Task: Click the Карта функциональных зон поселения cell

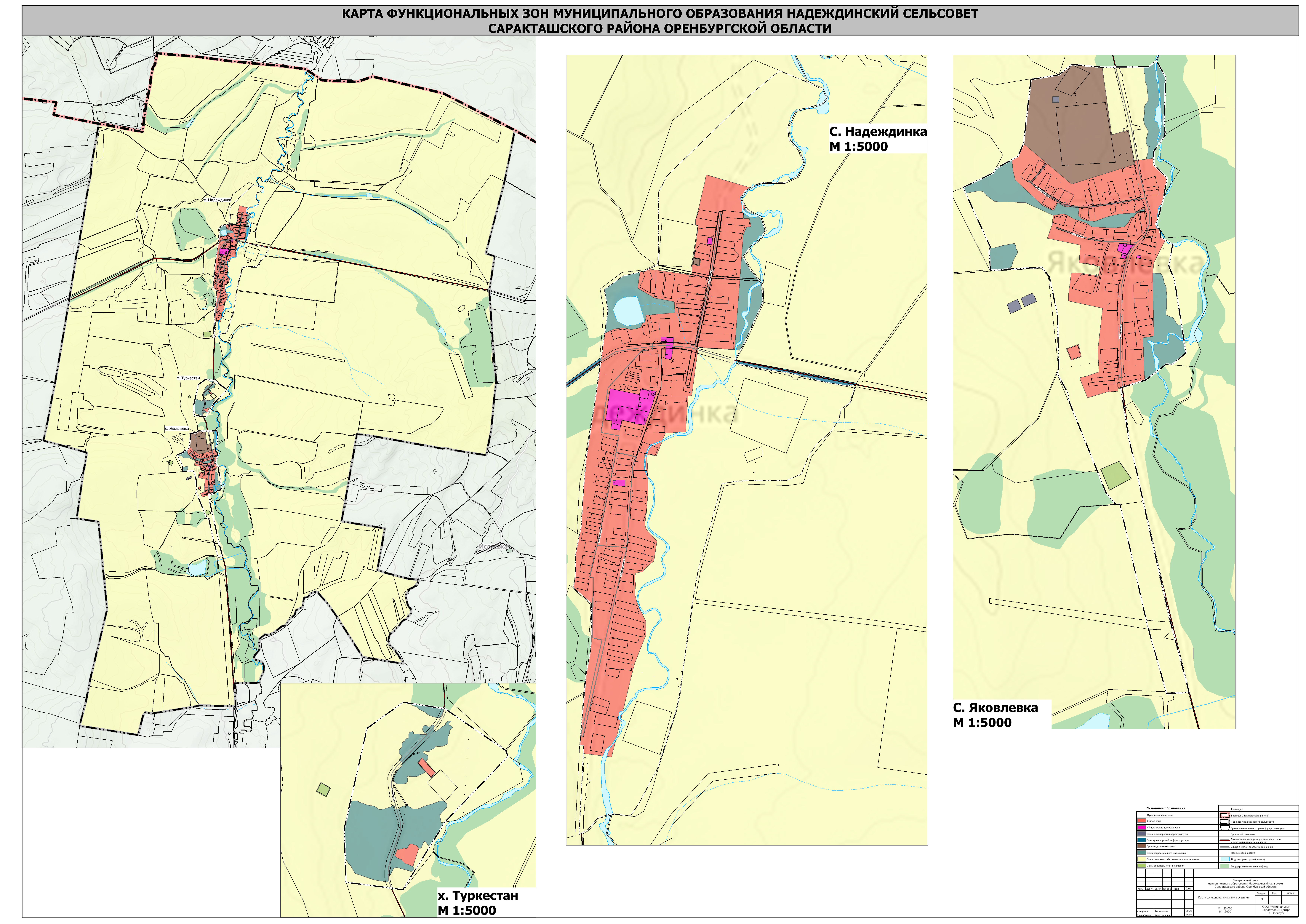Action: point(1224,897)
